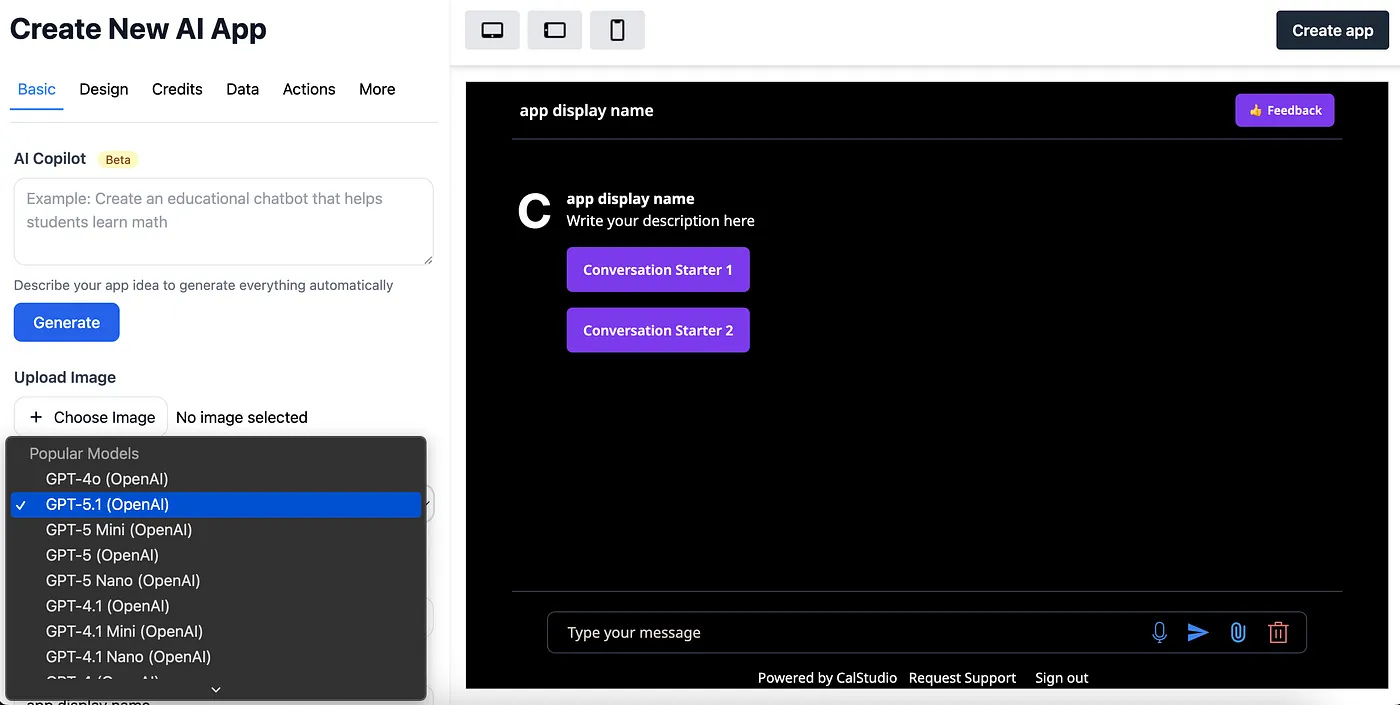Select GPT-4.1 Mini (OpenAI) option

216,632
